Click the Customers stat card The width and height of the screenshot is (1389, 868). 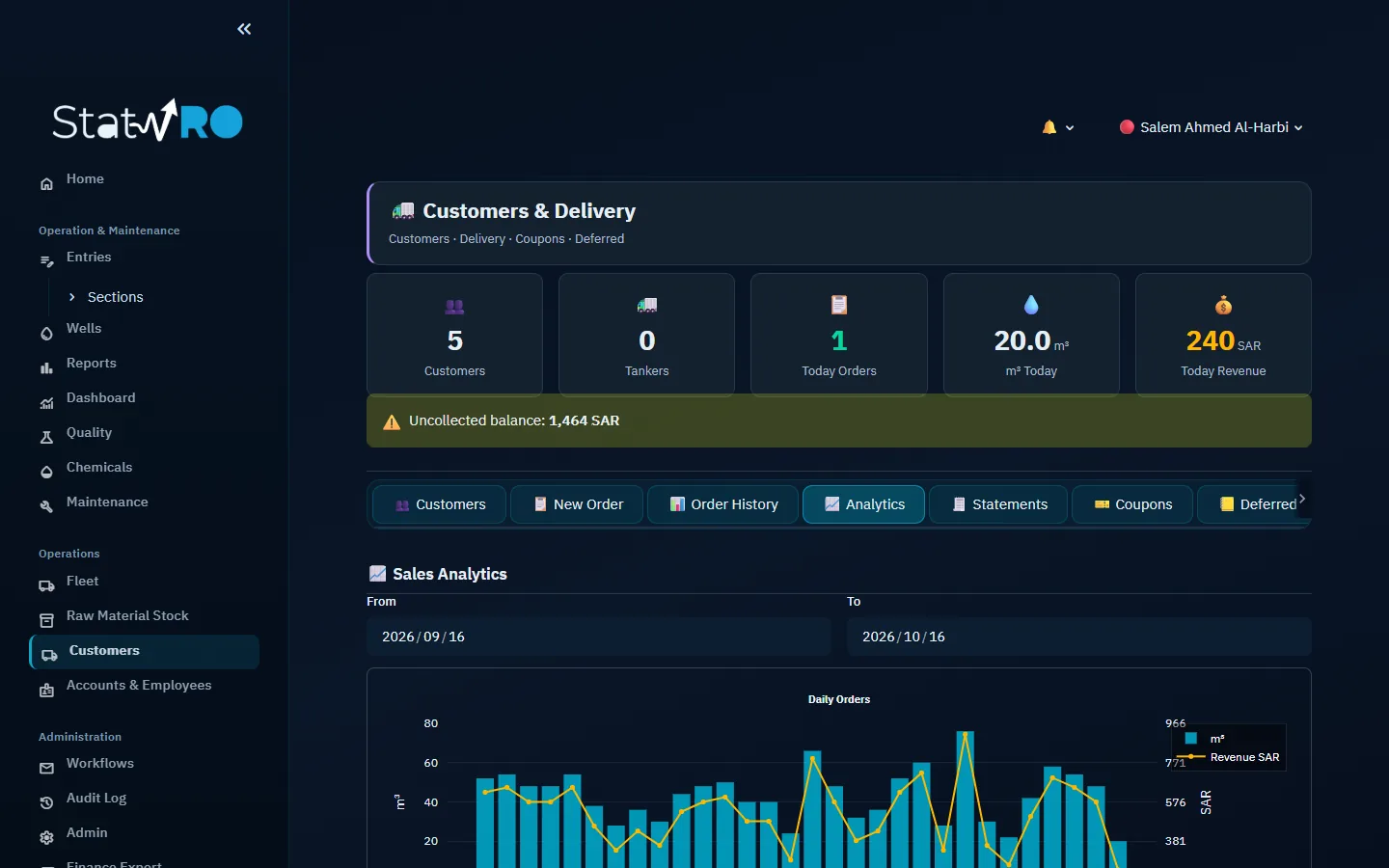click(x=454, y=335)
